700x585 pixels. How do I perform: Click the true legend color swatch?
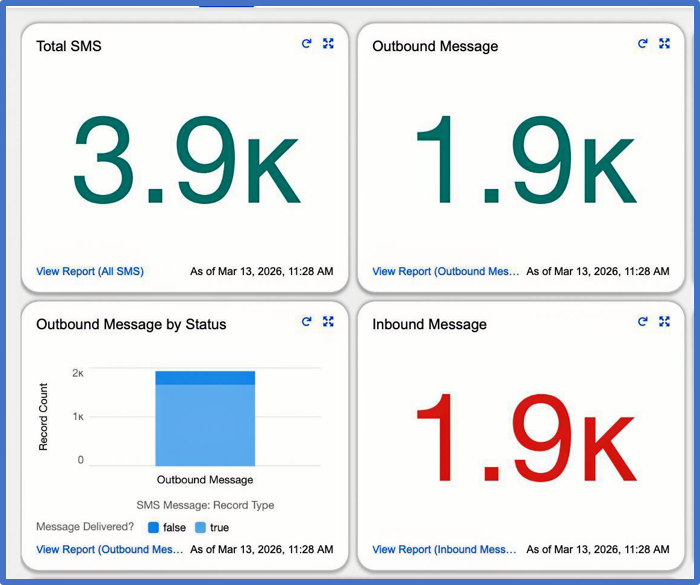[x=200, y=527]
